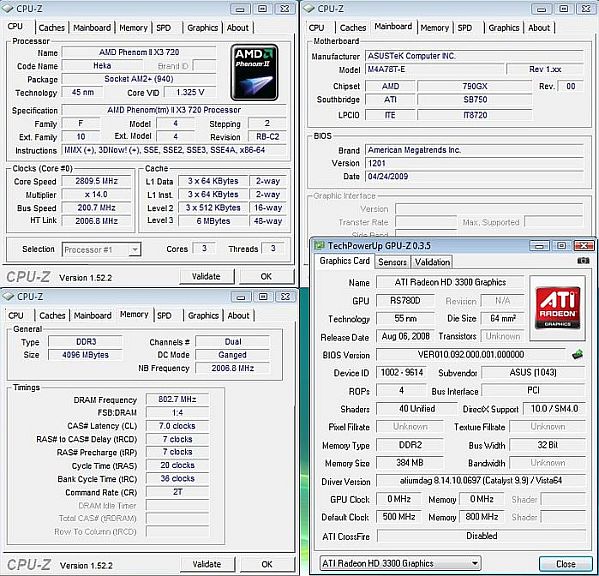Switch to SPD tab in the Mainboard window

tap(465, 28)
